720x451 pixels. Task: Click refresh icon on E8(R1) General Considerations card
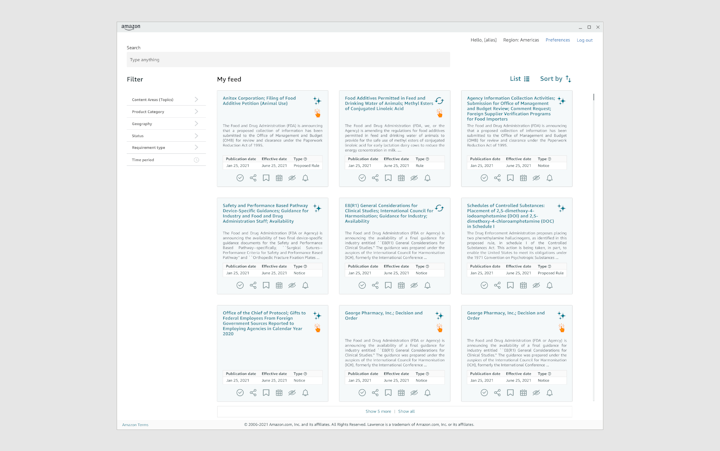click(x=439, y=208)
